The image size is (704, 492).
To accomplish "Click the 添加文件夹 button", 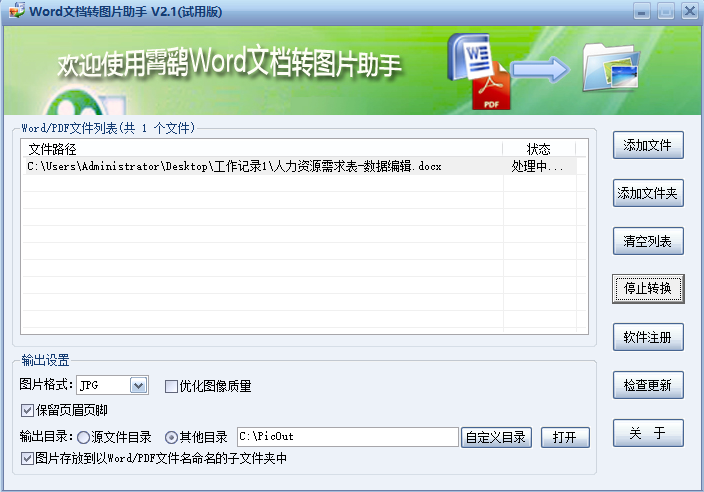I will pos(648,193).
